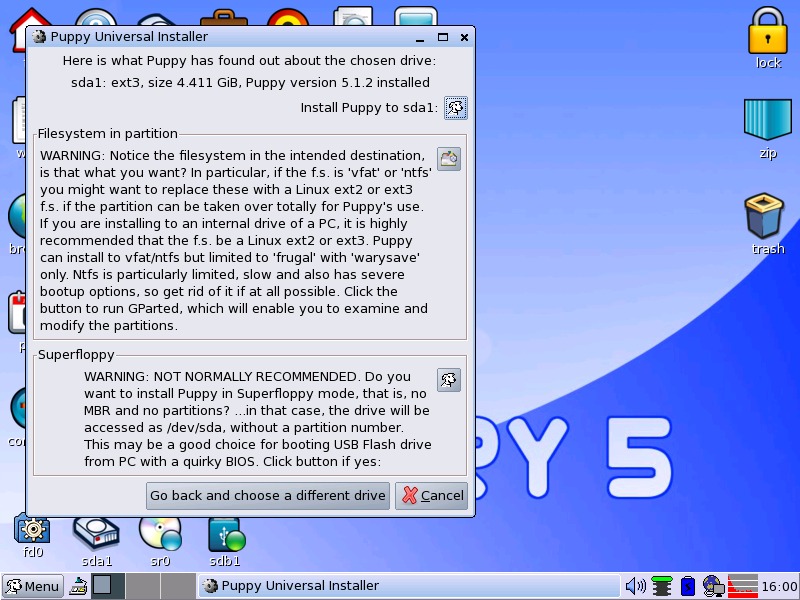Switch to the second virtual desktop in pager
Viewport: 800px width, 600px height.
point(143,586)
